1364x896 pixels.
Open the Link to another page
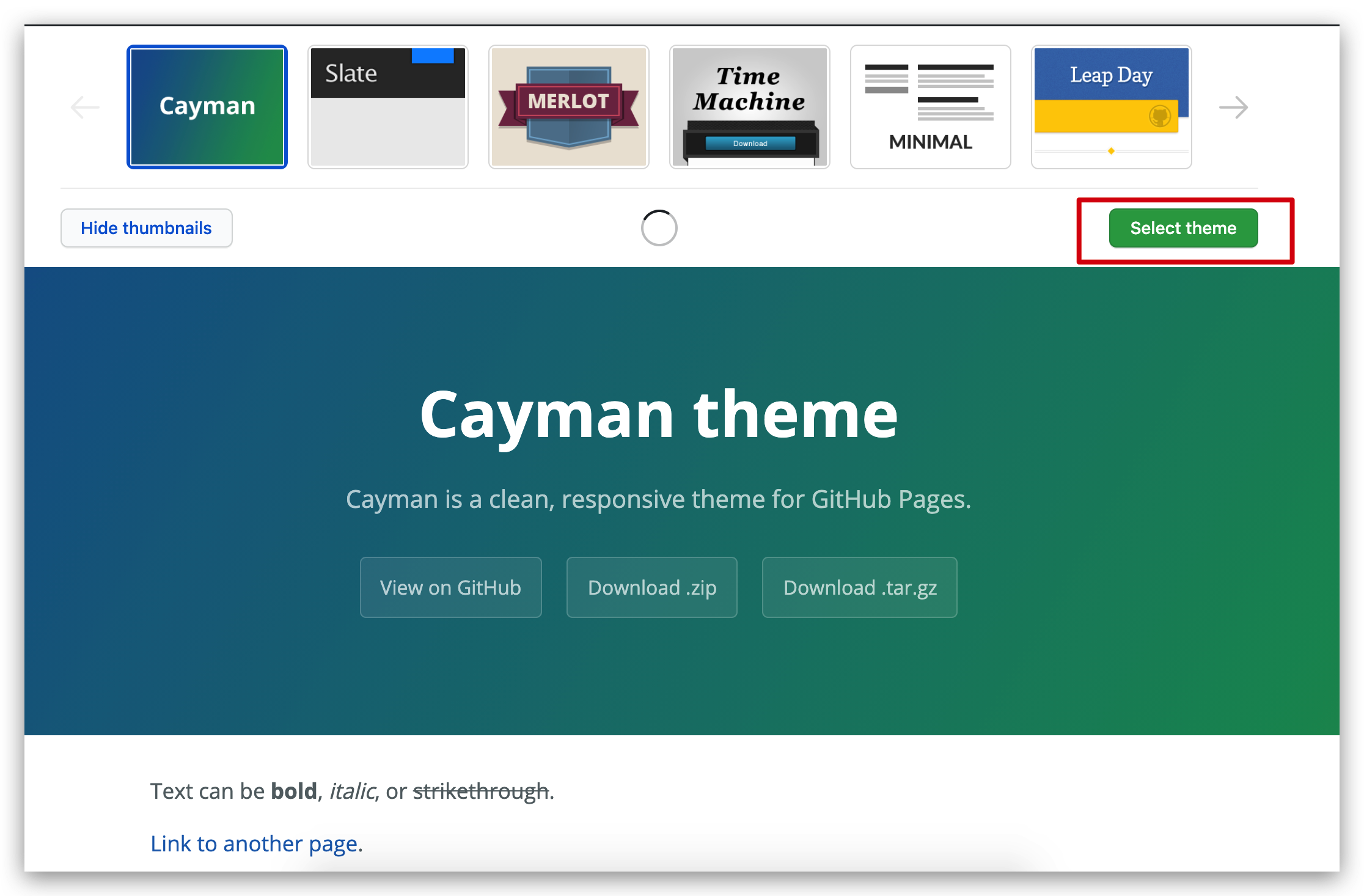[x=254, y=843]
